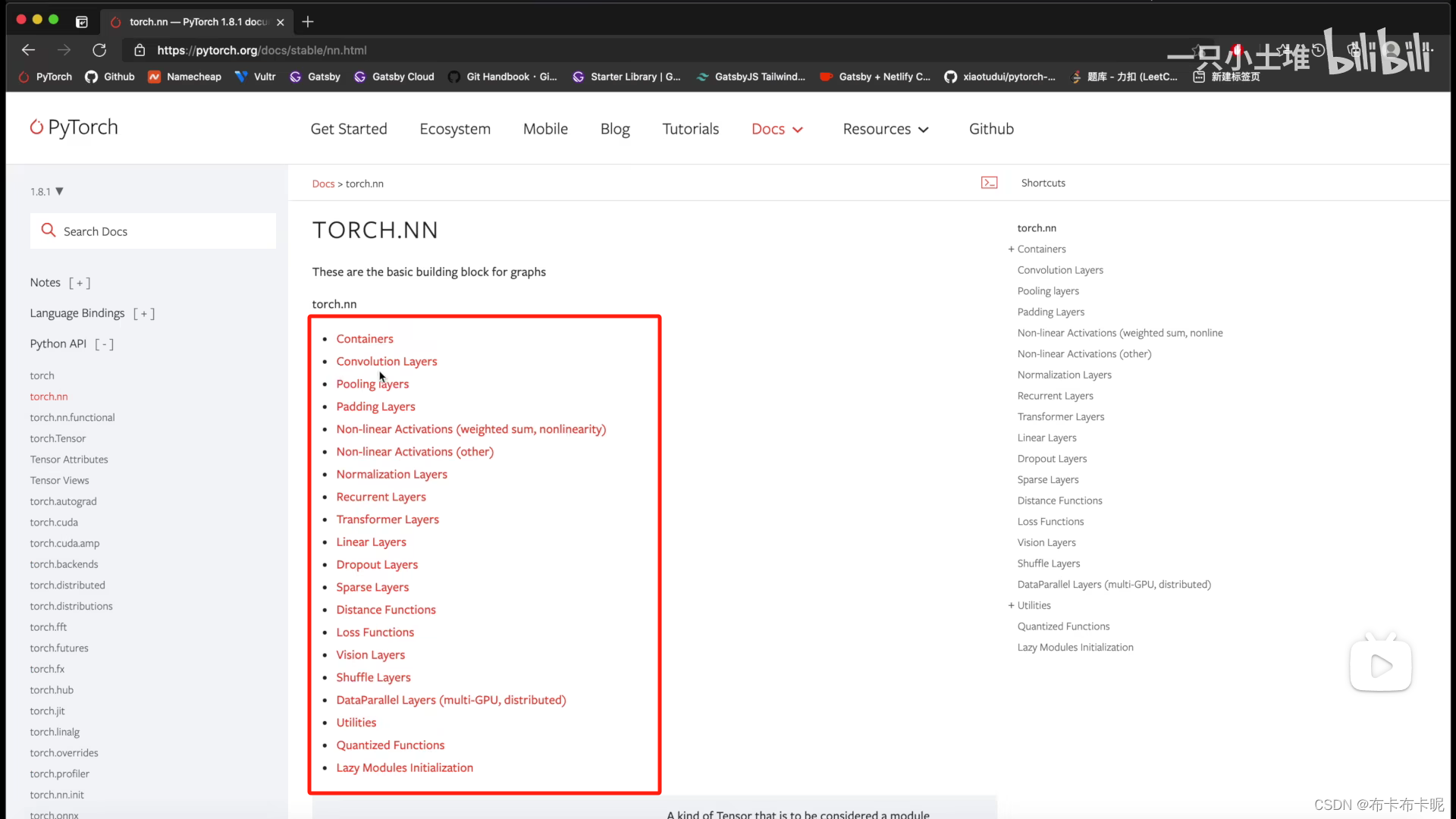Expand the Utilities section in sidebar

[1009, 604]
